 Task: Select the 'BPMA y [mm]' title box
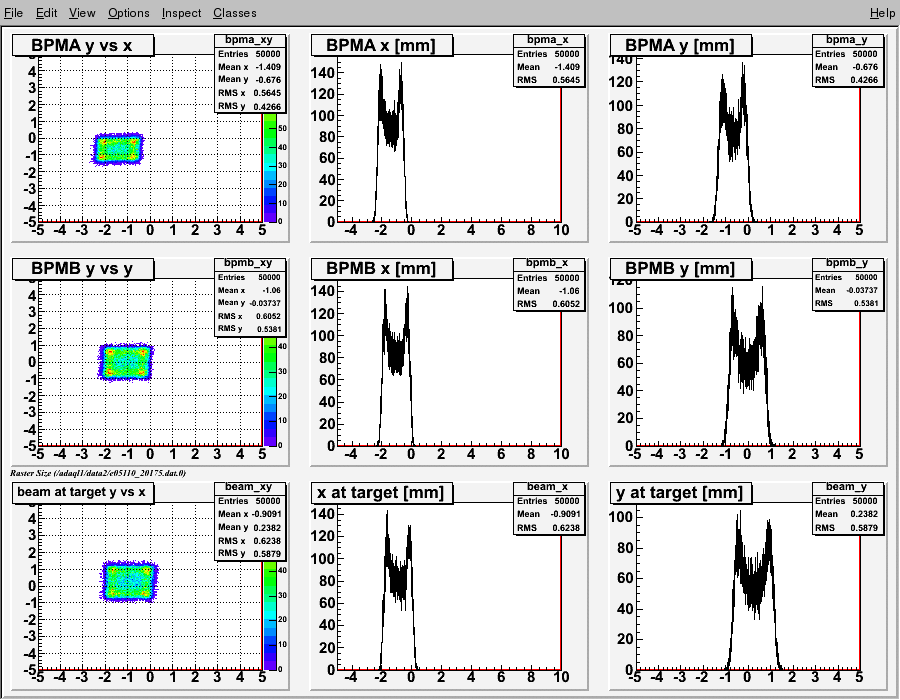[x=681, y=45]
